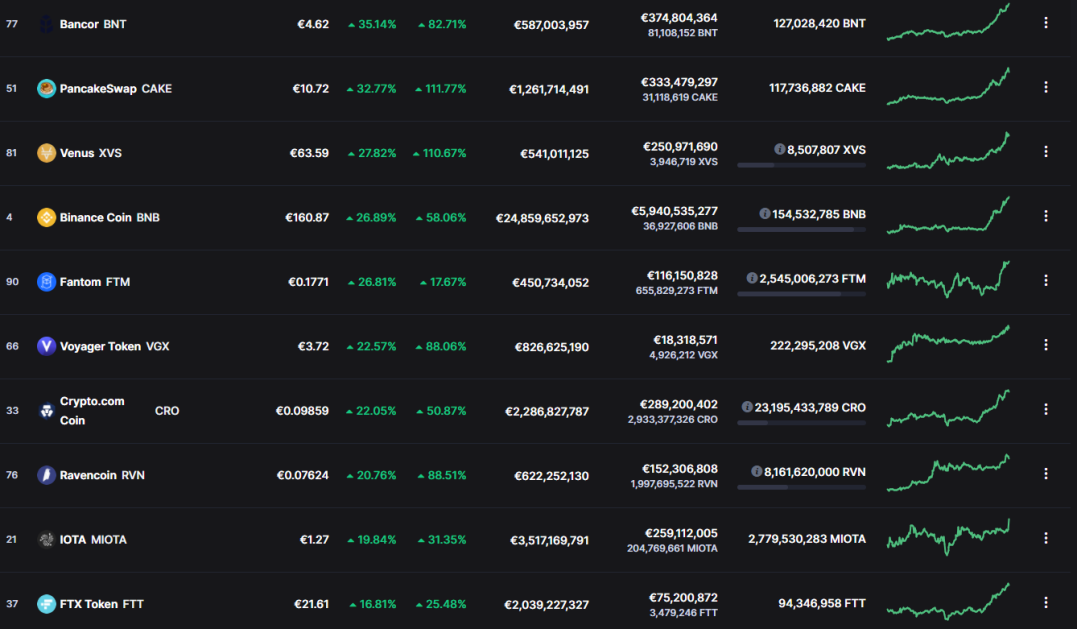Click Ravencoin price €0.07624
1077x629 pixels.
[303, 475]
